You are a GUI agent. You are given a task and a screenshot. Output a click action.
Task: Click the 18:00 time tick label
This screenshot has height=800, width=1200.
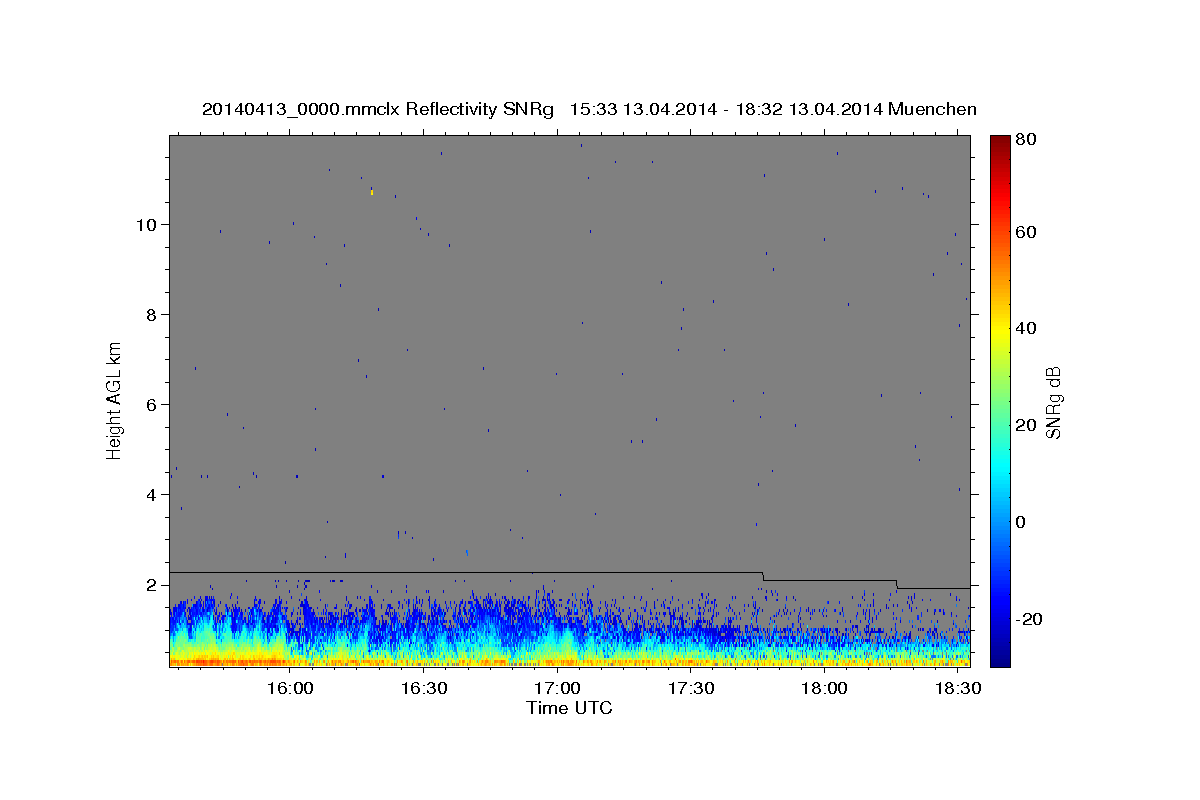(x=824, y=689)
